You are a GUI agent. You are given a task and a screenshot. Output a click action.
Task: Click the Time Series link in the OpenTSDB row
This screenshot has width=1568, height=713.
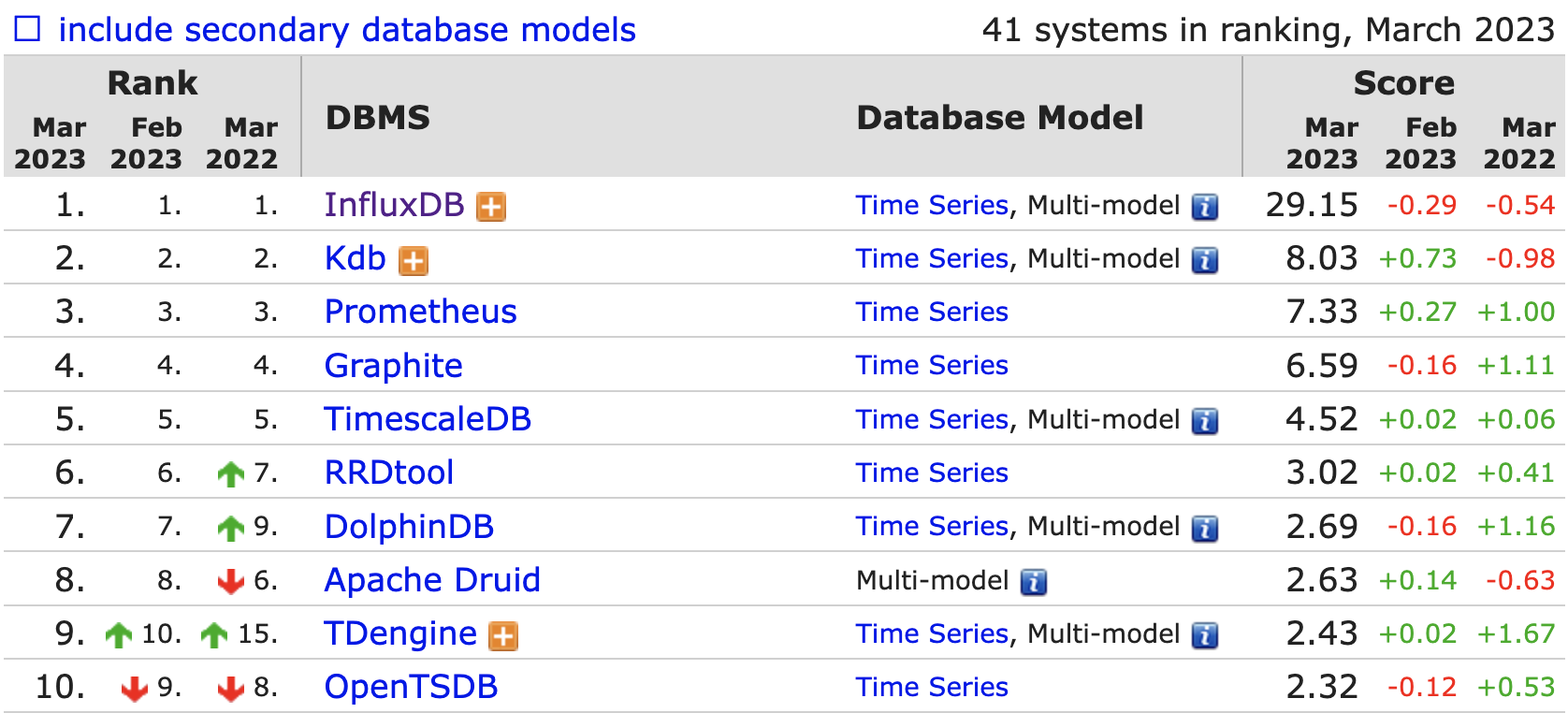coord(932,687)
